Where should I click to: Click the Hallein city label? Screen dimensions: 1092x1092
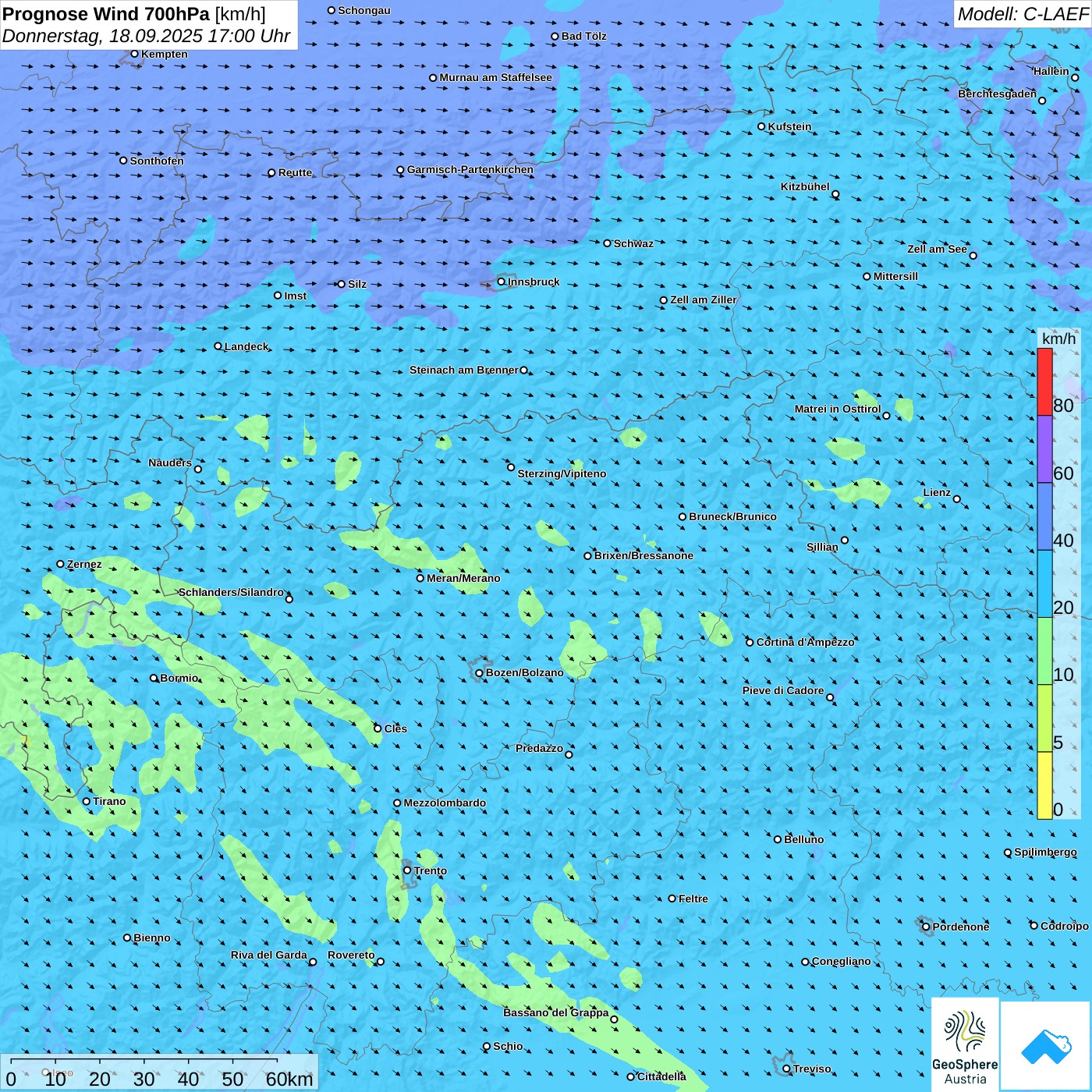1051,71
